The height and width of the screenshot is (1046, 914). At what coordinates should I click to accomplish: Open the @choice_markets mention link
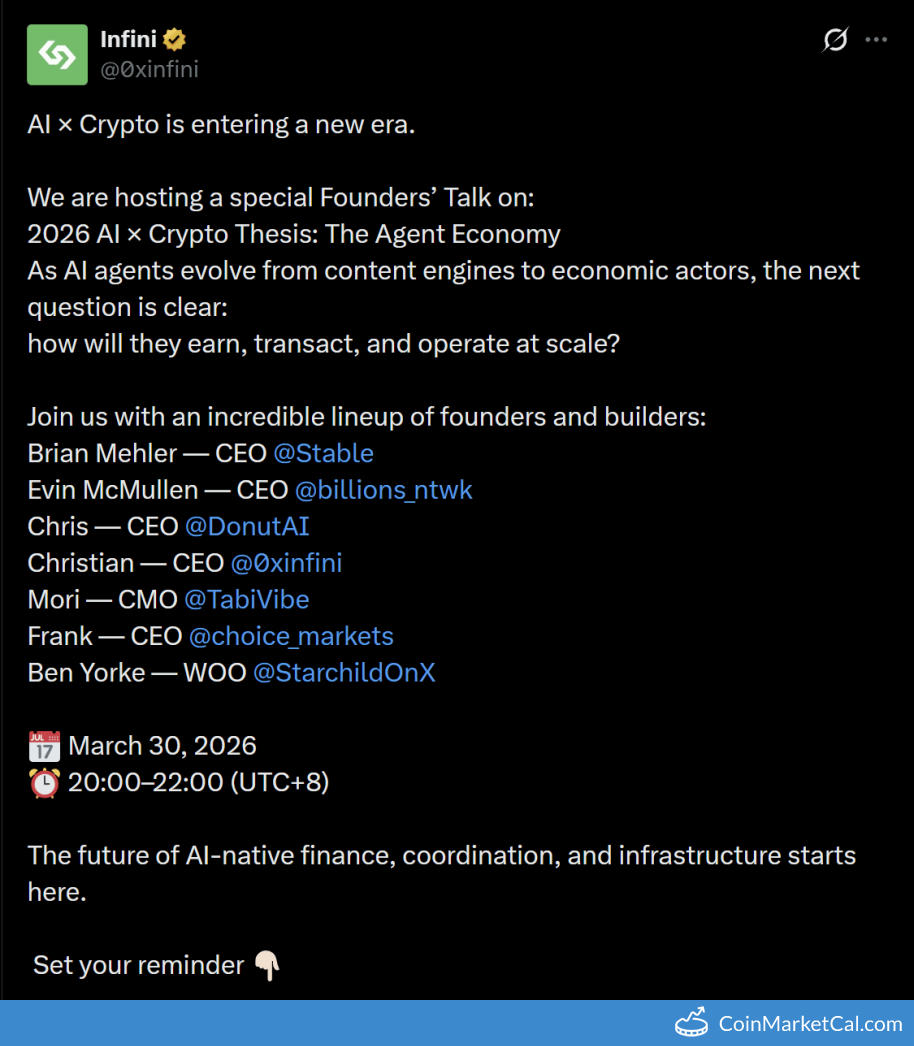[291, 636]
